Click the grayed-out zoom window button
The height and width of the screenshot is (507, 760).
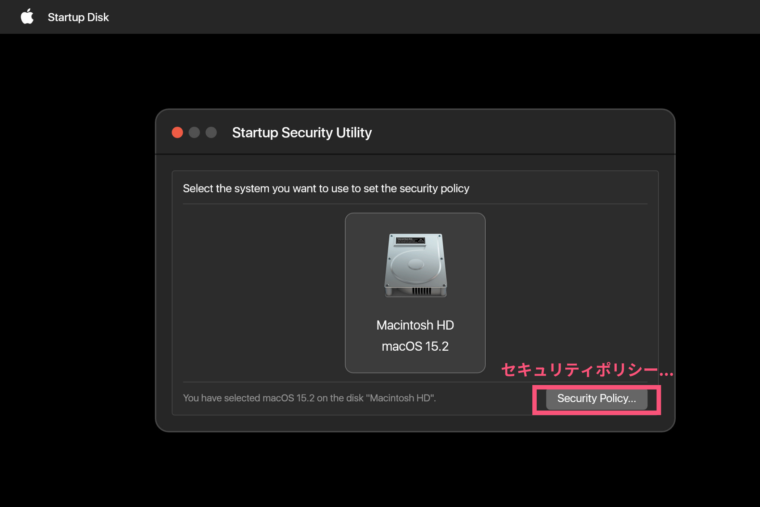[x=211, y=132]
